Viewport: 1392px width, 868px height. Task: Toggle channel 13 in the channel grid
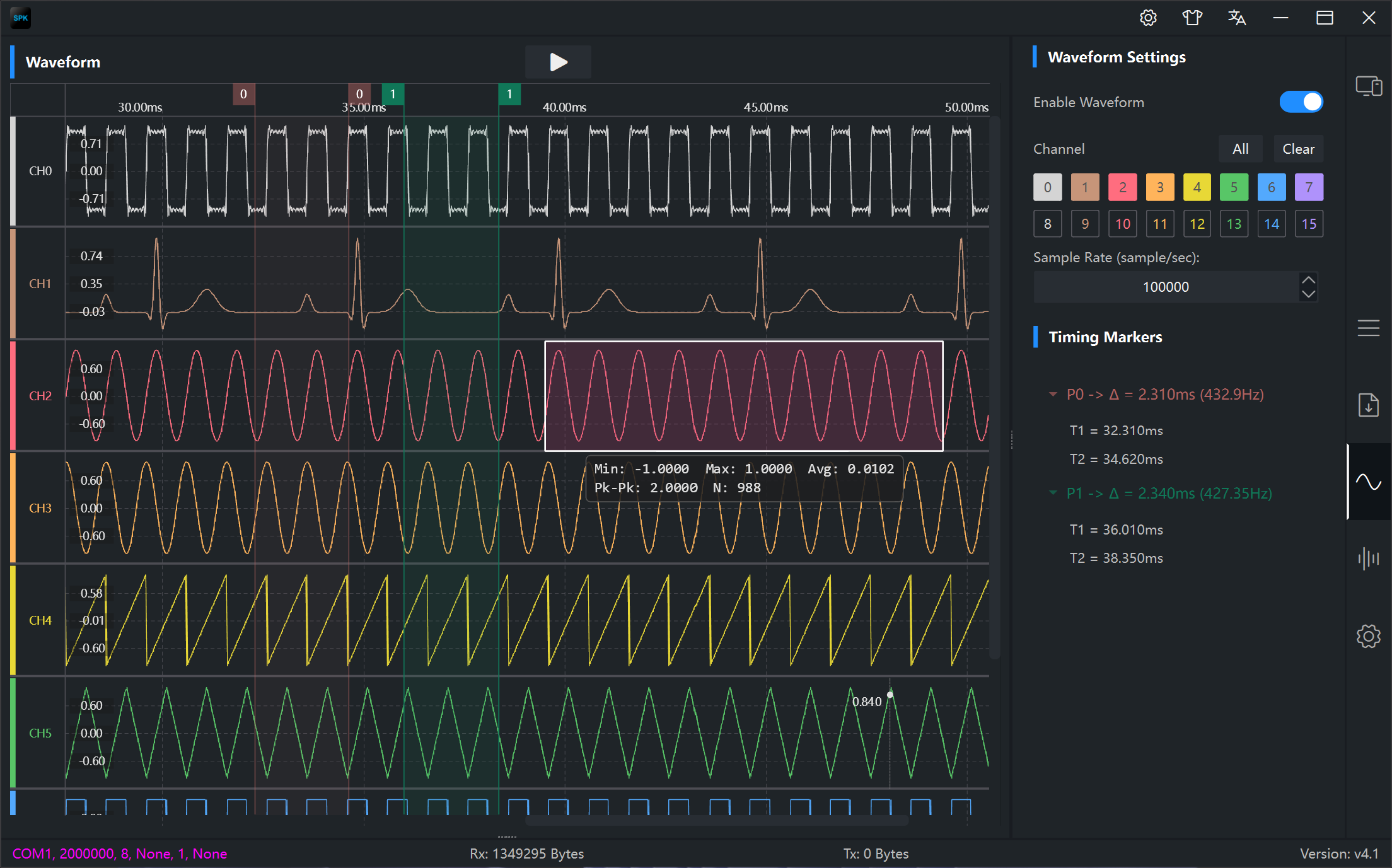(x=1234, y=224)
